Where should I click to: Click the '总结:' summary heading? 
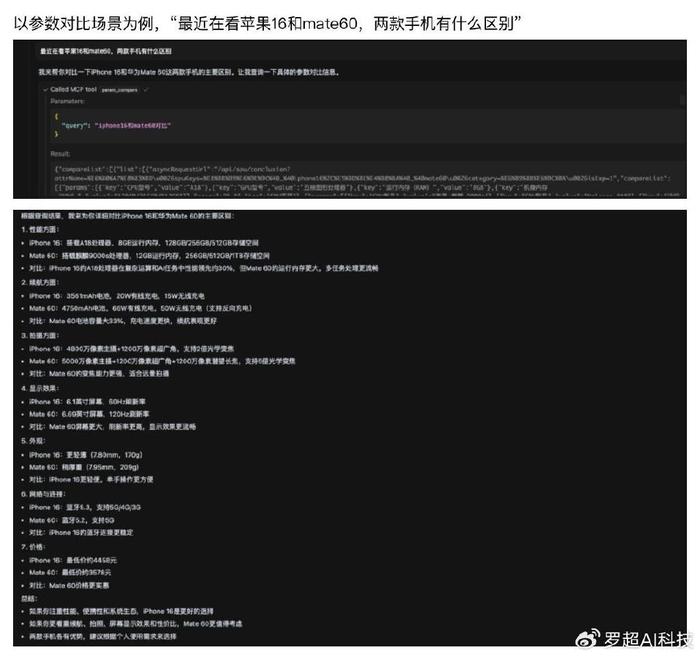tap(29, 599)
